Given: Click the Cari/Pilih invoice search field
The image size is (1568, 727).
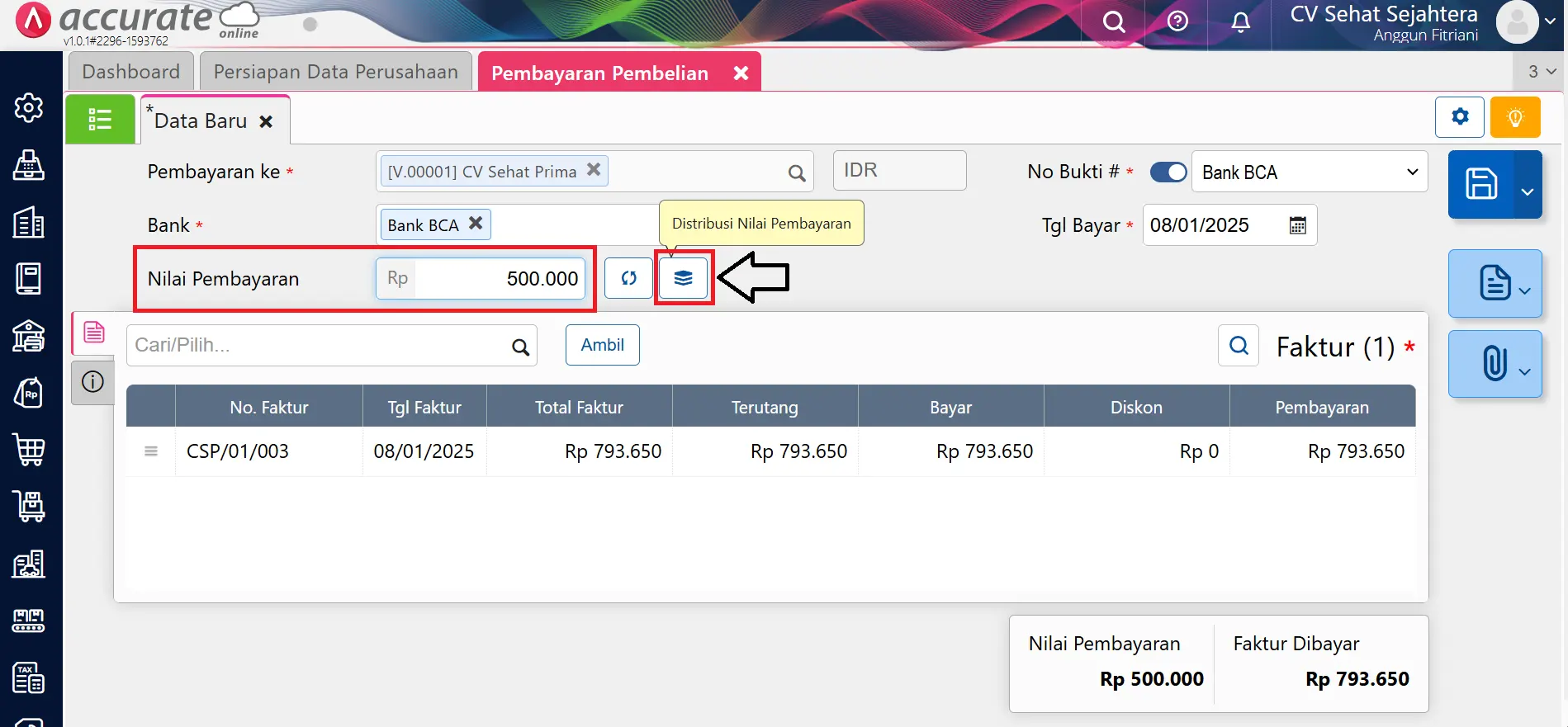Looking at the screenshot, I should (x=331, y=345).
